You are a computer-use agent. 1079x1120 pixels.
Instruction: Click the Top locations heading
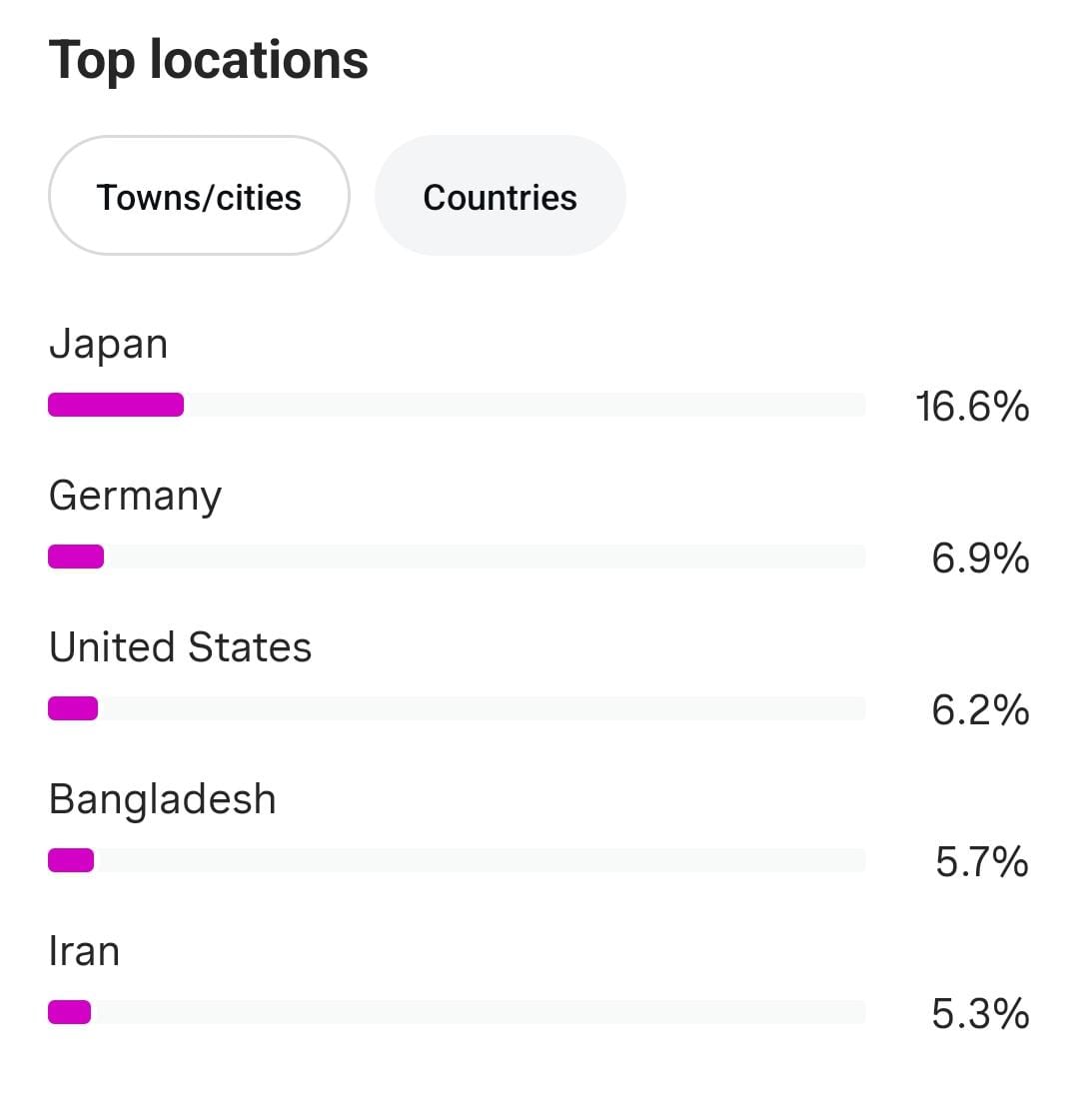(209, 60)
